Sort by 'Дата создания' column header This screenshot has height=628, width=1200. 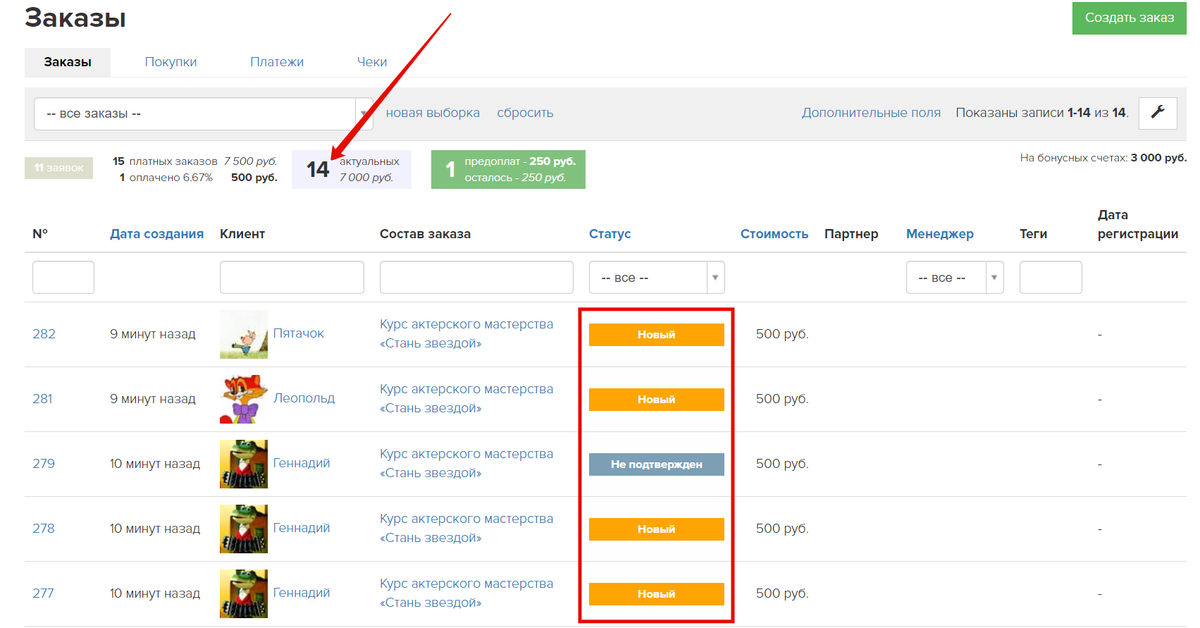[x=157, y=234]
